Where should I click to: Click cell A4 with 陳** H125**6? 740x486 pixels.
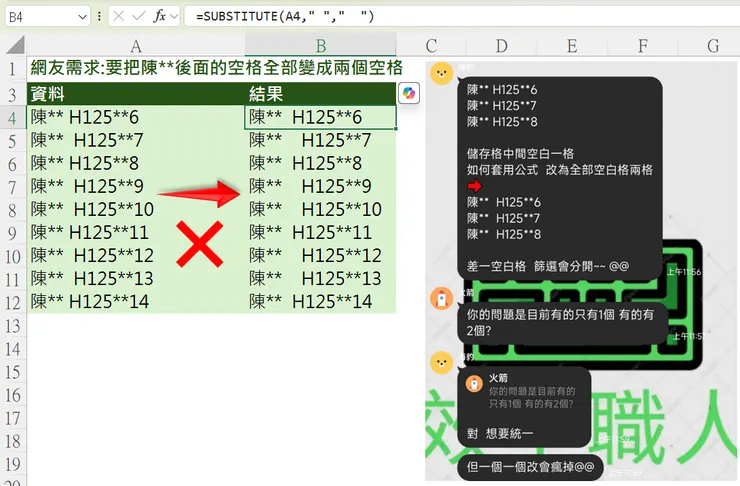pos(136,117)
